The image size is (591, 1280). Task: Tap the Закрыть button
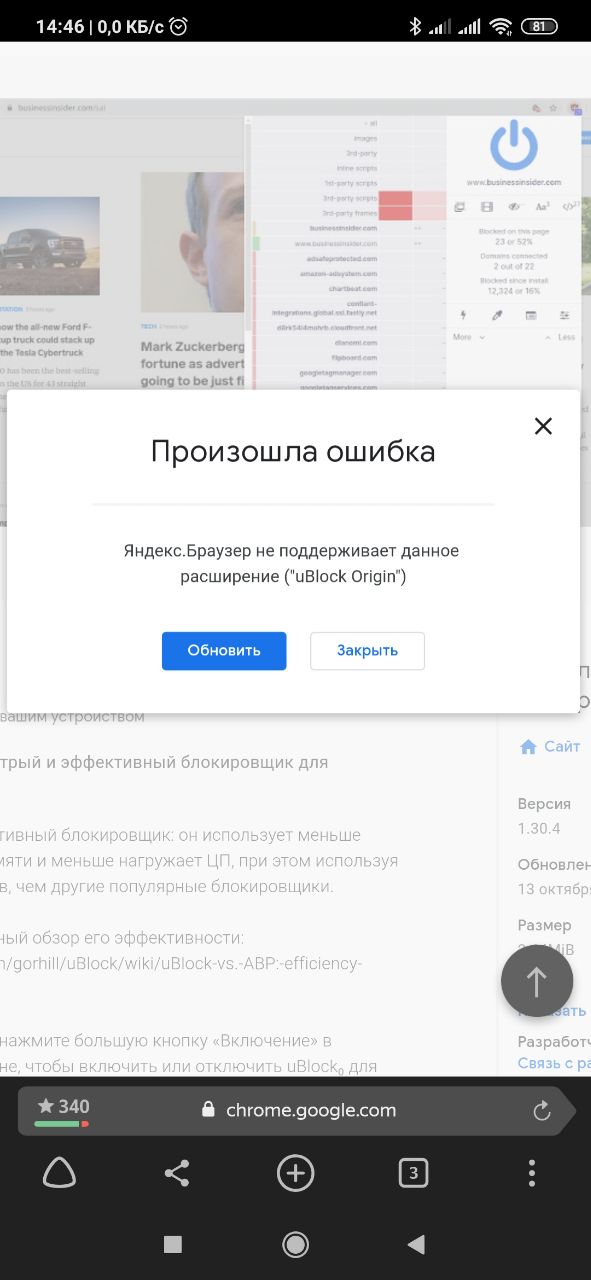coord(367,650)
